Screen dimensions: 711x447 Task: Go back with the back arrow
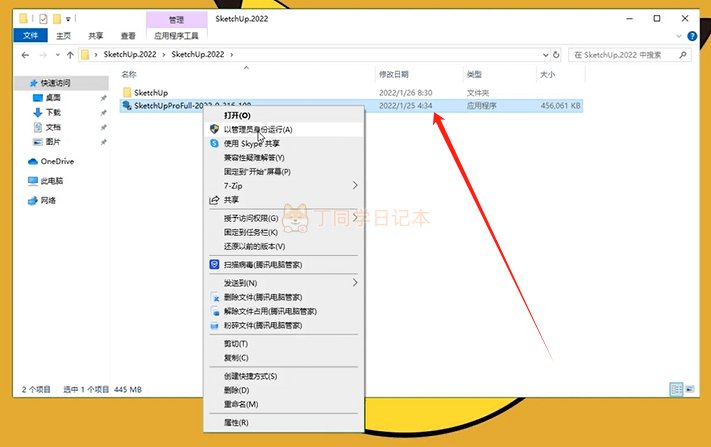25,55
